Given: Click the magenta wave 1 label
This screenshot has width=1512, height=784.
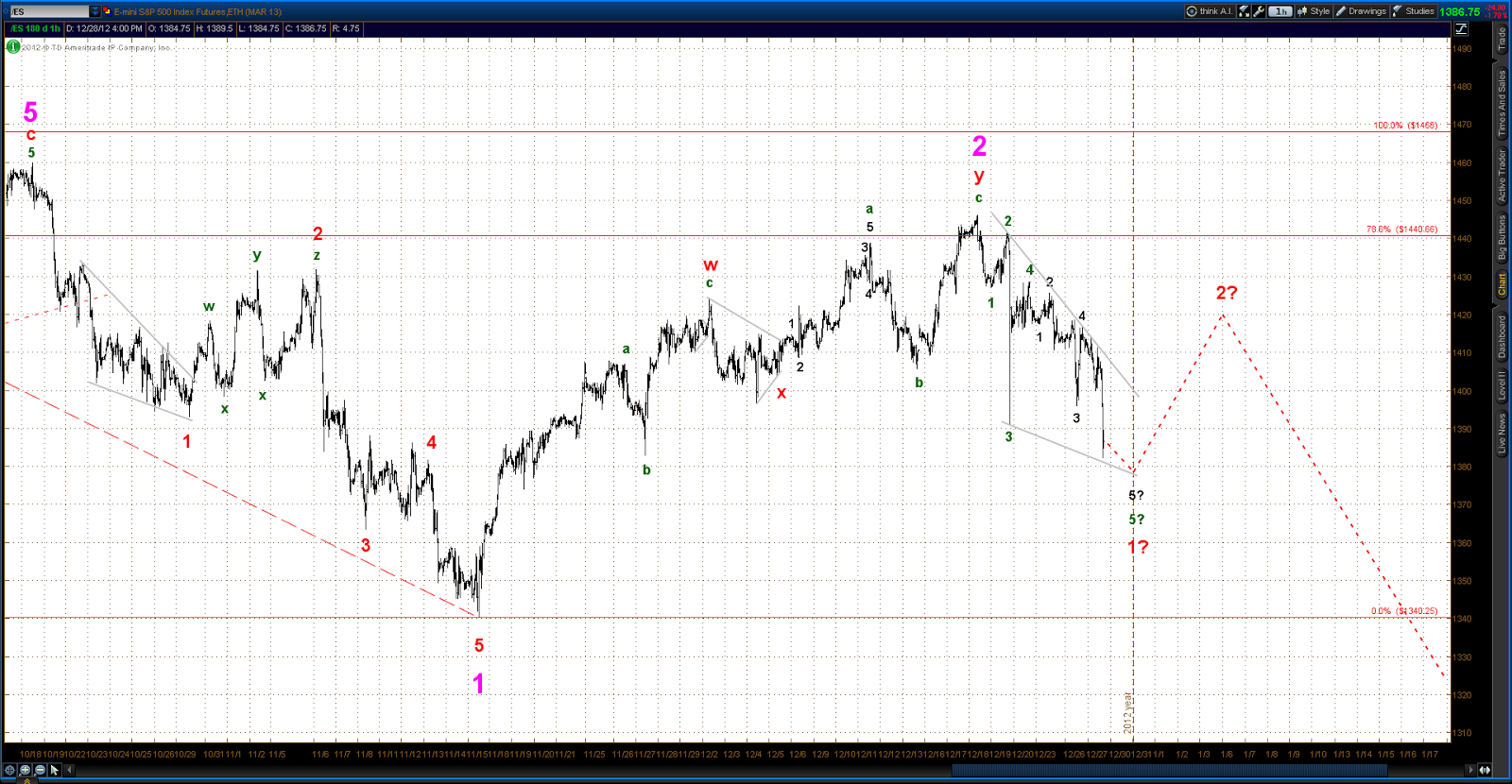Looking at the screenshot, I should pos(478,684).
